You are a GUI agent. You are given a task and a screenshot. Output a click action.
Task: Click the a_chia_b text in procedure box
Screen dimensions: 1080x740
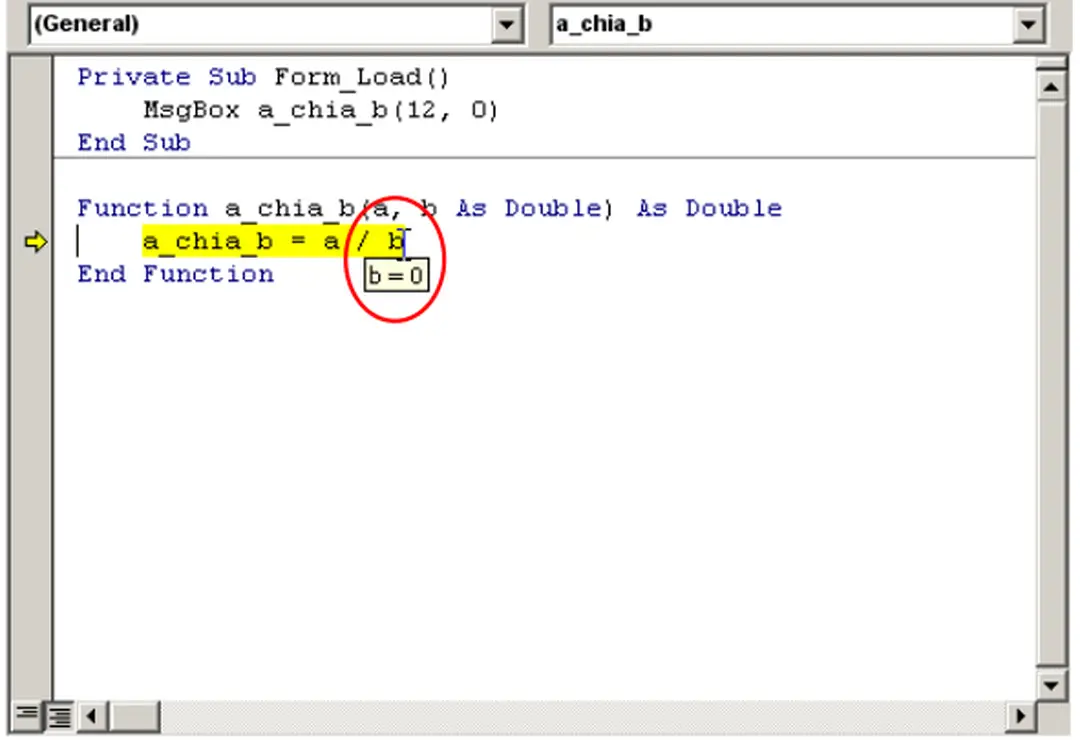pyautogui.click(x=604, y=24)
